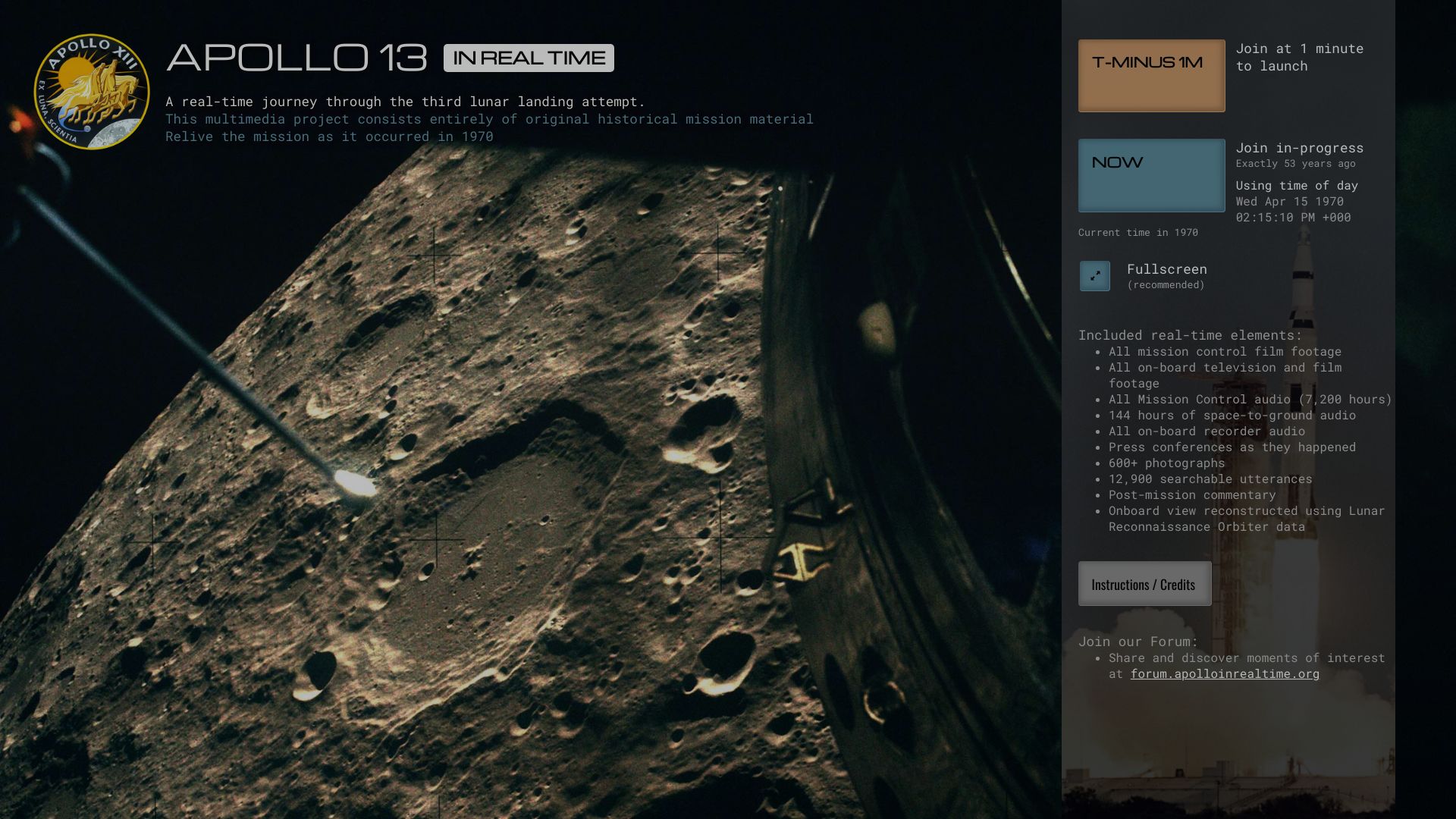Click '12,900 searchable utterances' item
Viewport: 1456px width, 819px height.
(1210, 479)
